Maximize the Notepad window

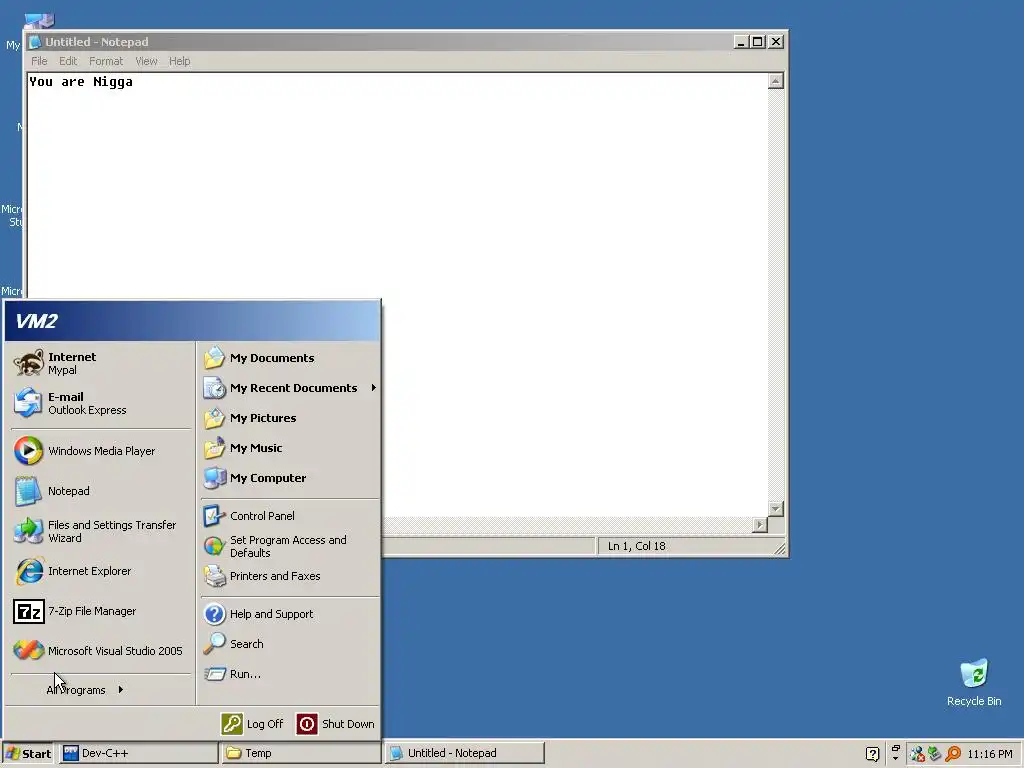758,42
